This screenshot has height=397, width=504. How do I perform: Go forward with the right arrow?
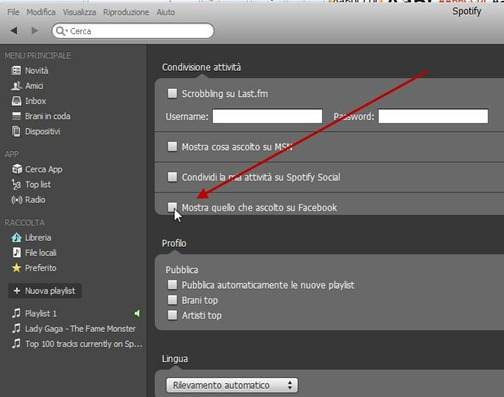(x=35, y=31)
